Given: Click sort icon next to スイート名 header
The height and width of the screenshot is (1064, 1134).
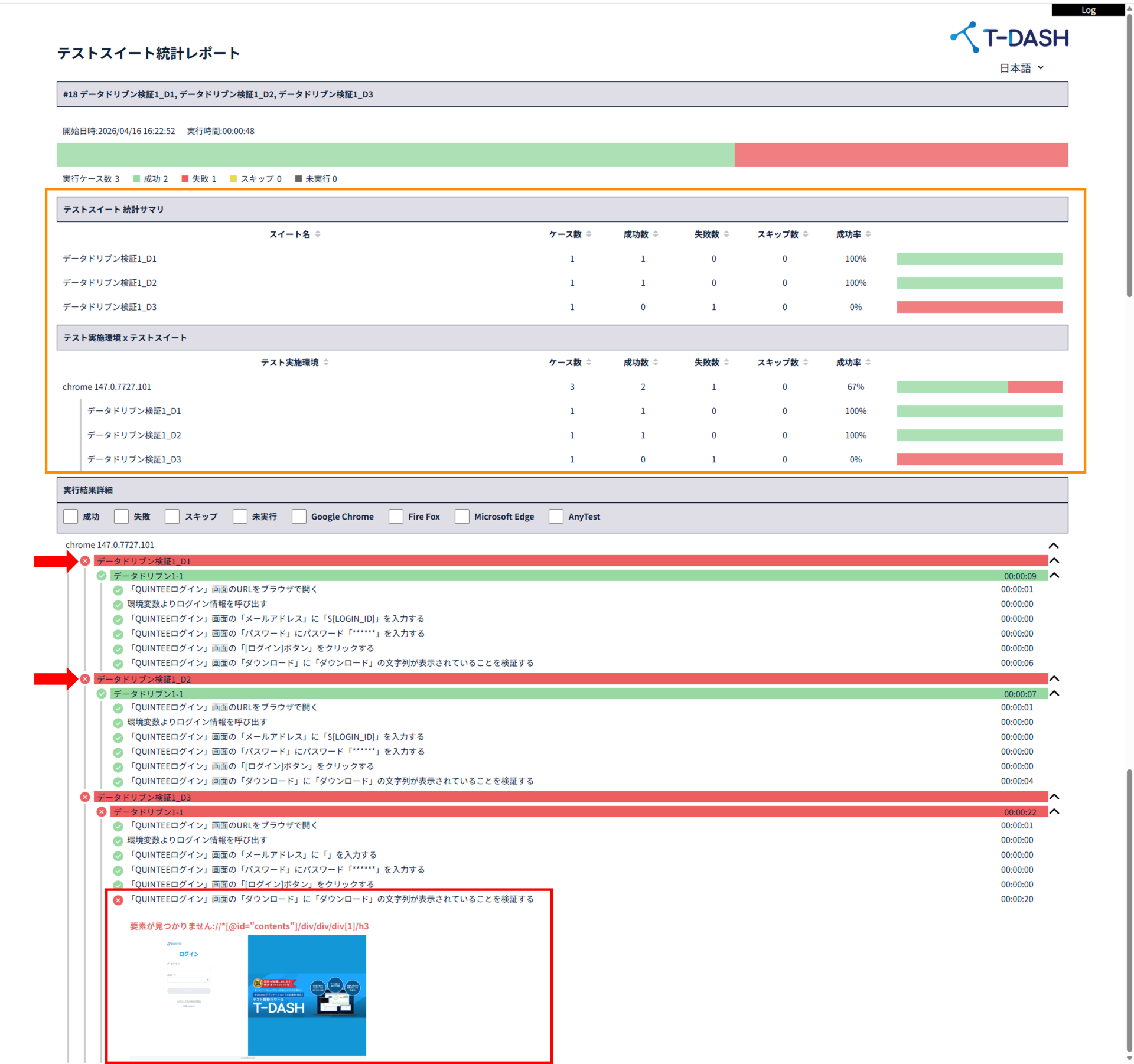Looking at the screenshot, I should click(318, 234).
